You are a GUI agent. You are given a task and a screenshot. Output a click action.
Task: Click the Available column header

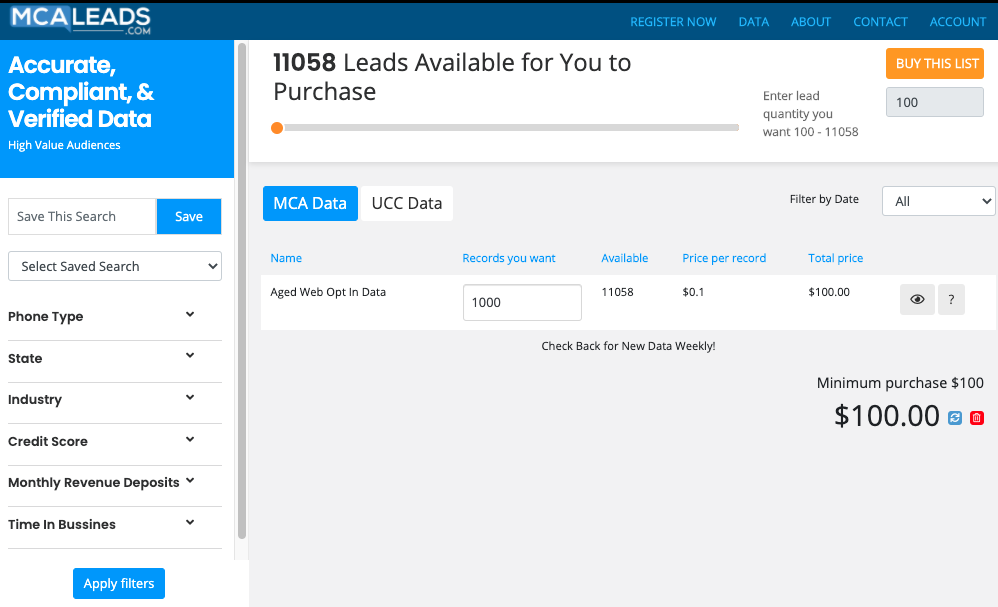(624, 258)
